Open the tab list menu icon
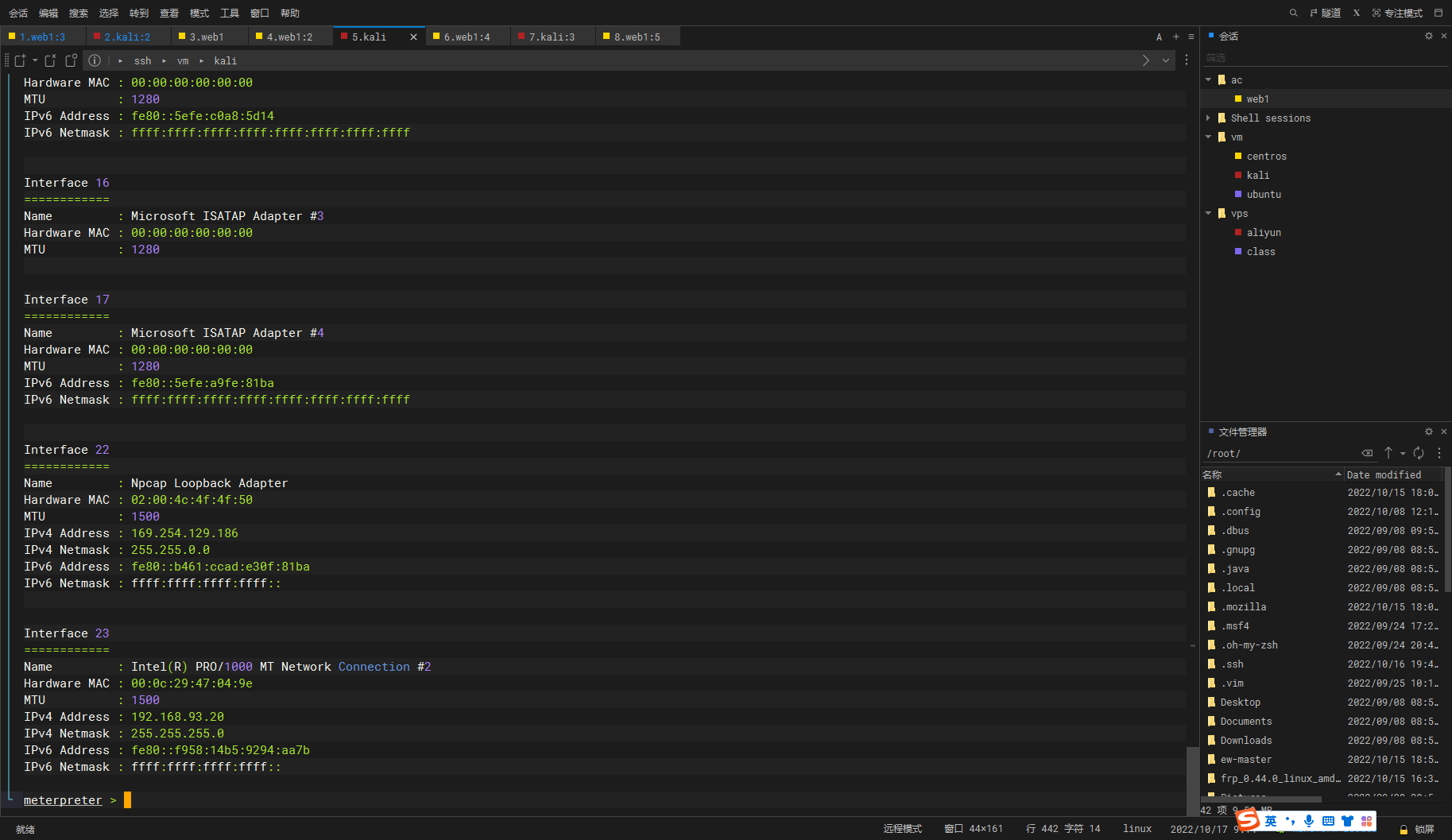The height and width of the screenshot is (840, 1452). point(1191,37)
